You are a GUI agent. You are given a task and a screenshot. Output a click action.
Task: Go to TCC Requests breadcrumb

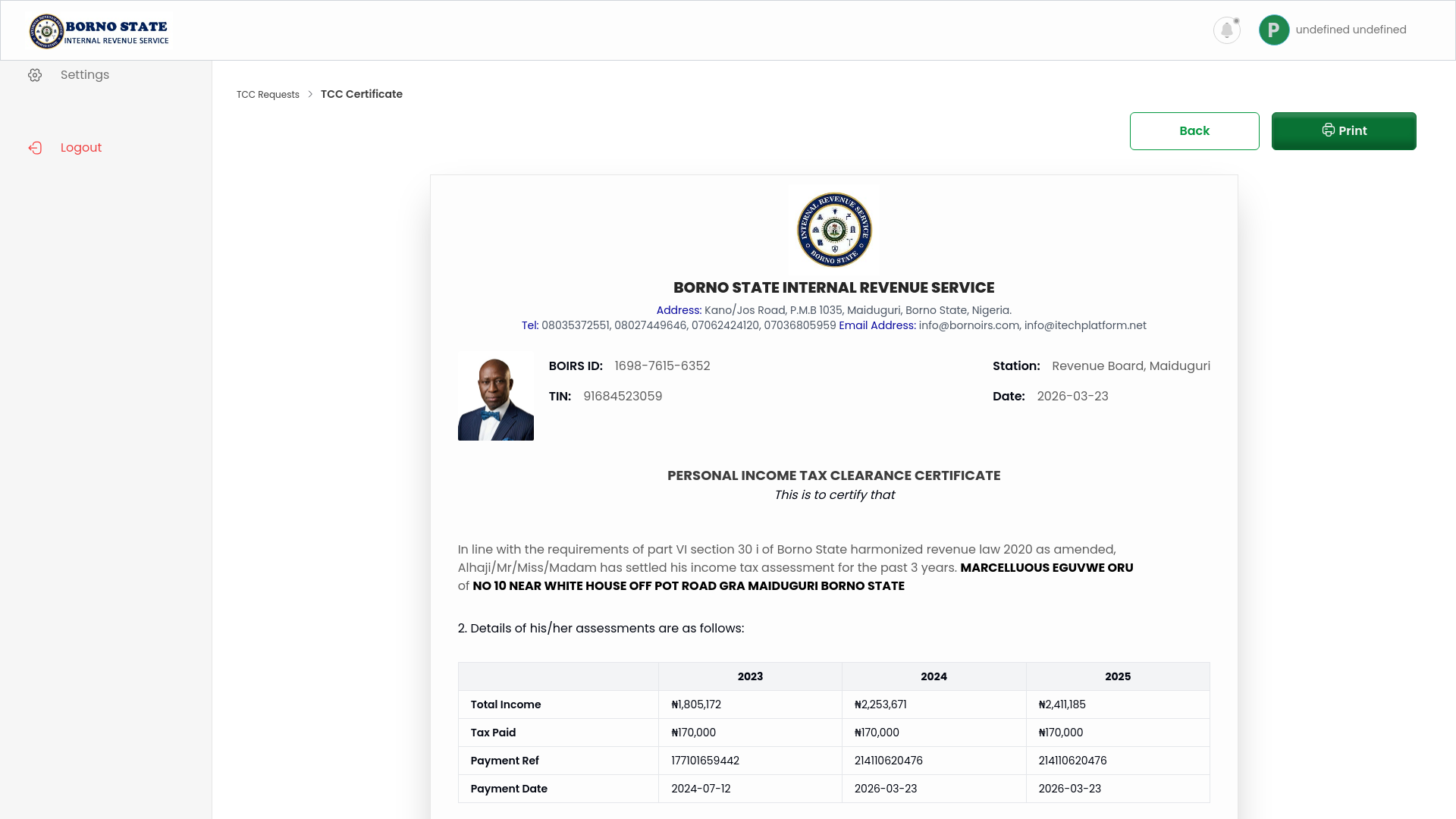(268, 95)
